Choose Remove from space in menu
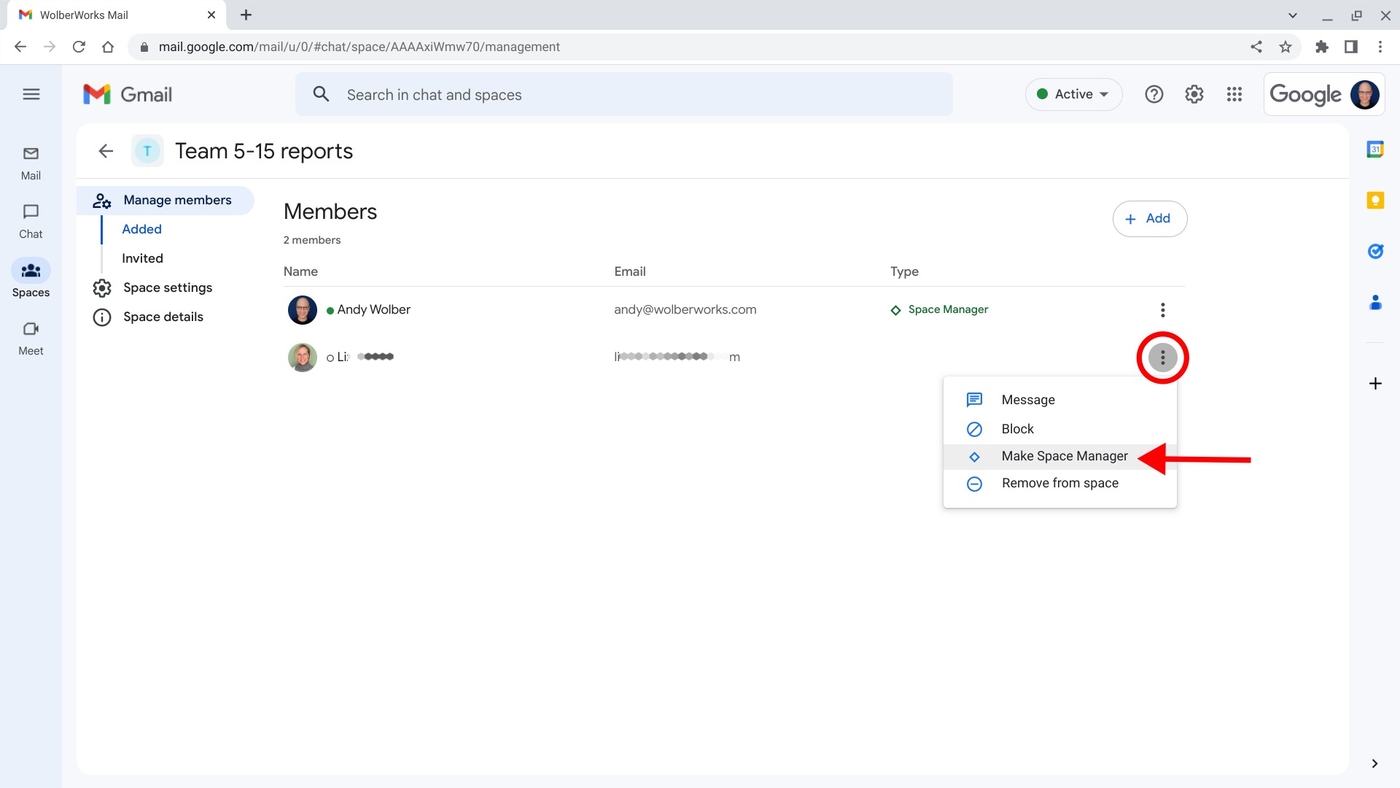Screen dimensions: 1400x788 pos(1059,483)
